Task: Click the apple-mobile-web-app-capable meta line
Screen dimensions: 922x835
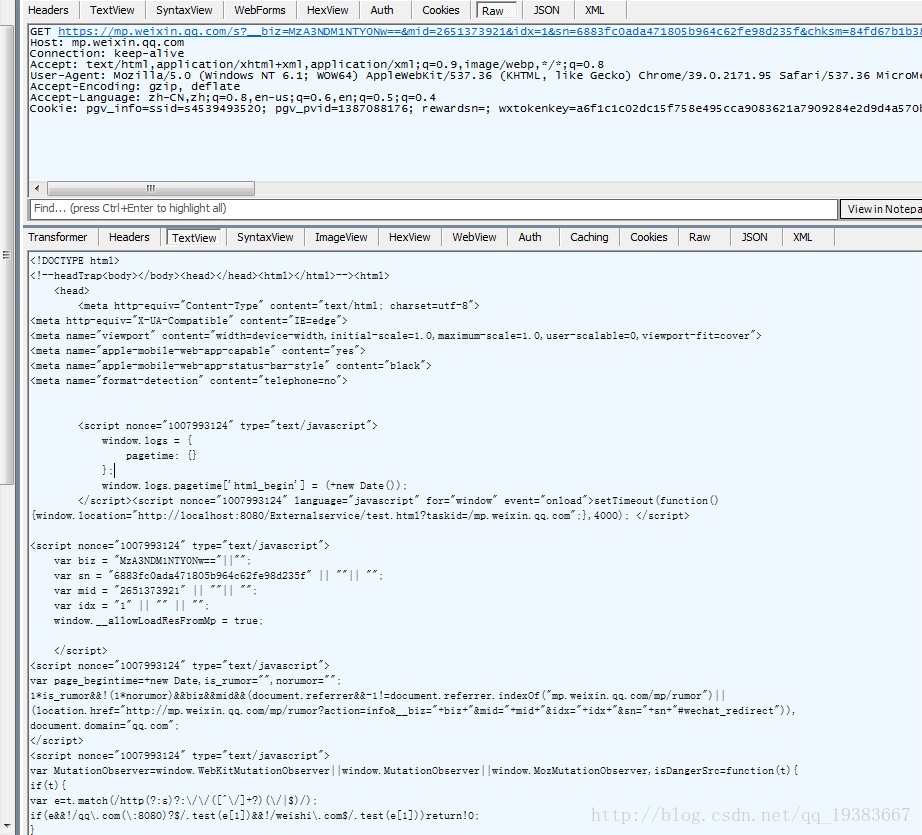Action: 198,350
